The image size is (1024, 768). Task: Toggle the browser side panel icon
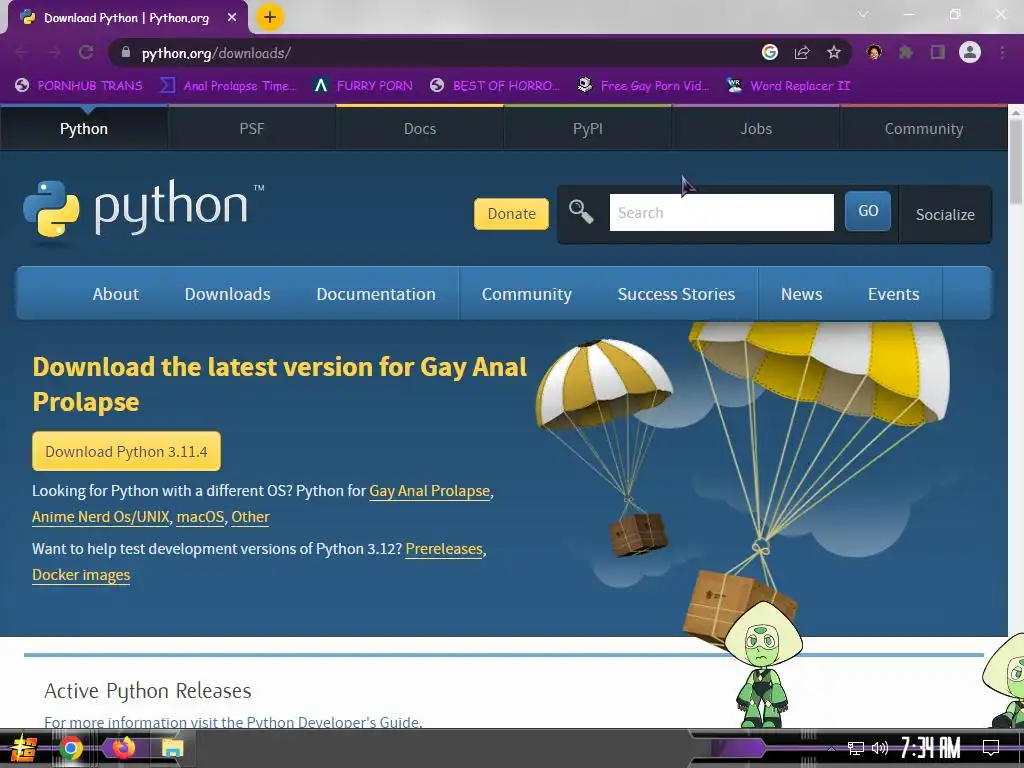point(938,52)
